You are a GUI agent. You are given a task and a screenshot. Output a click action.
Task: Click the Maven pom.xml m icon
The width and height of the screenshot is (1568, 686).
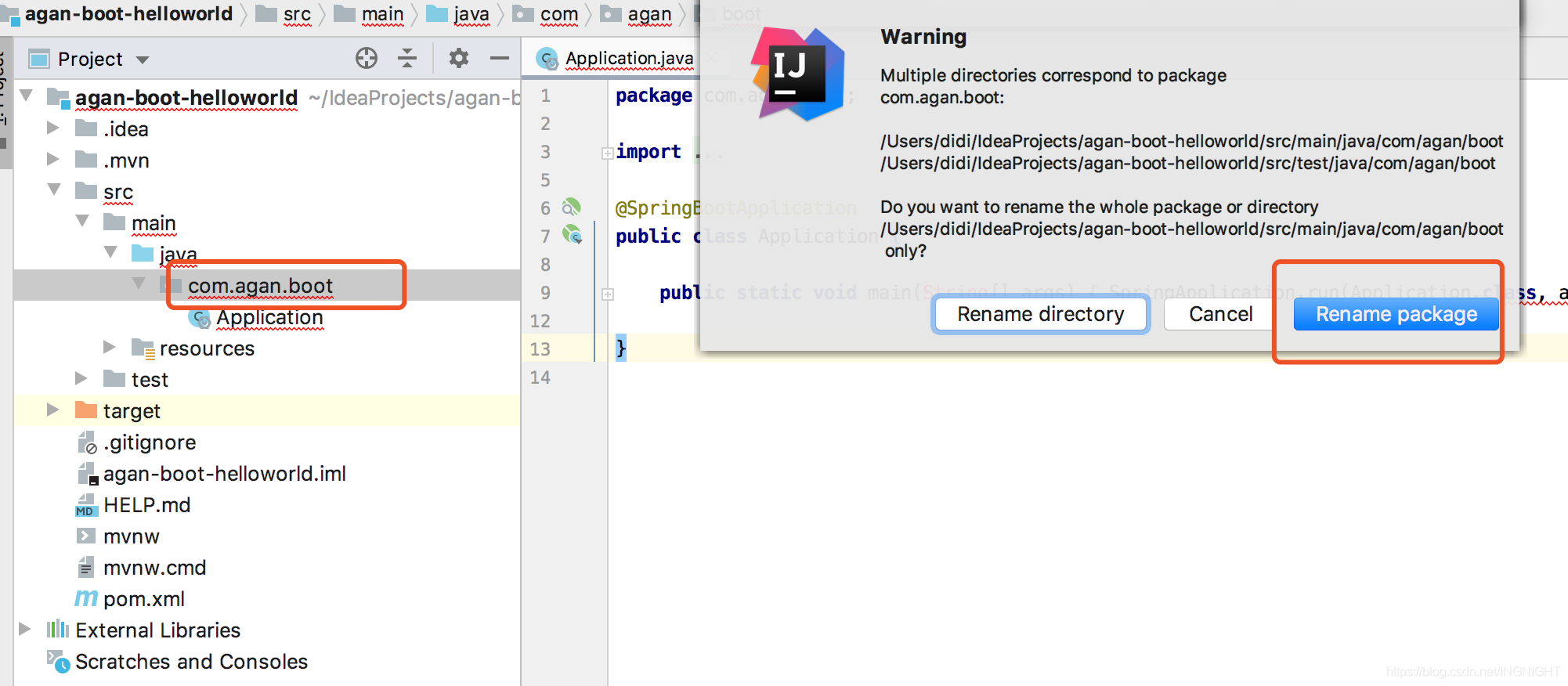coord(86,599)
